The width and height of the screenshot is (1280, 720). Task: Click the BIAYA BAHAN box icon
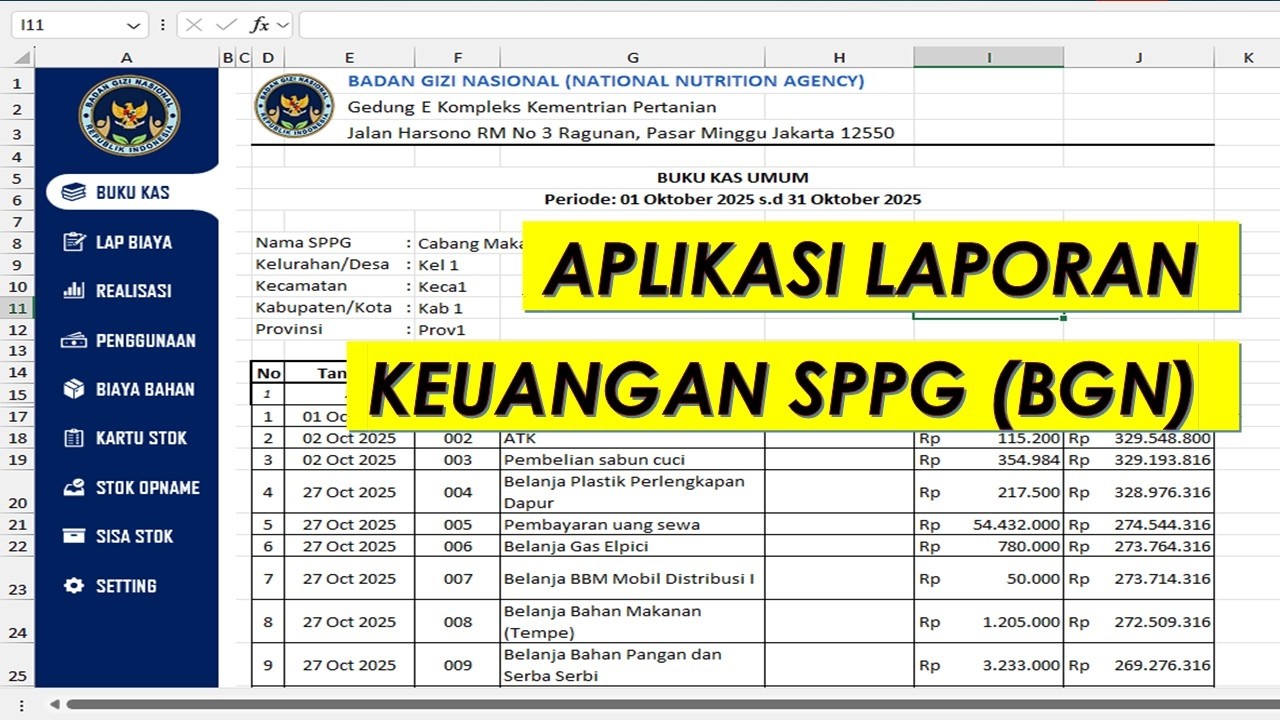point(73,389)
